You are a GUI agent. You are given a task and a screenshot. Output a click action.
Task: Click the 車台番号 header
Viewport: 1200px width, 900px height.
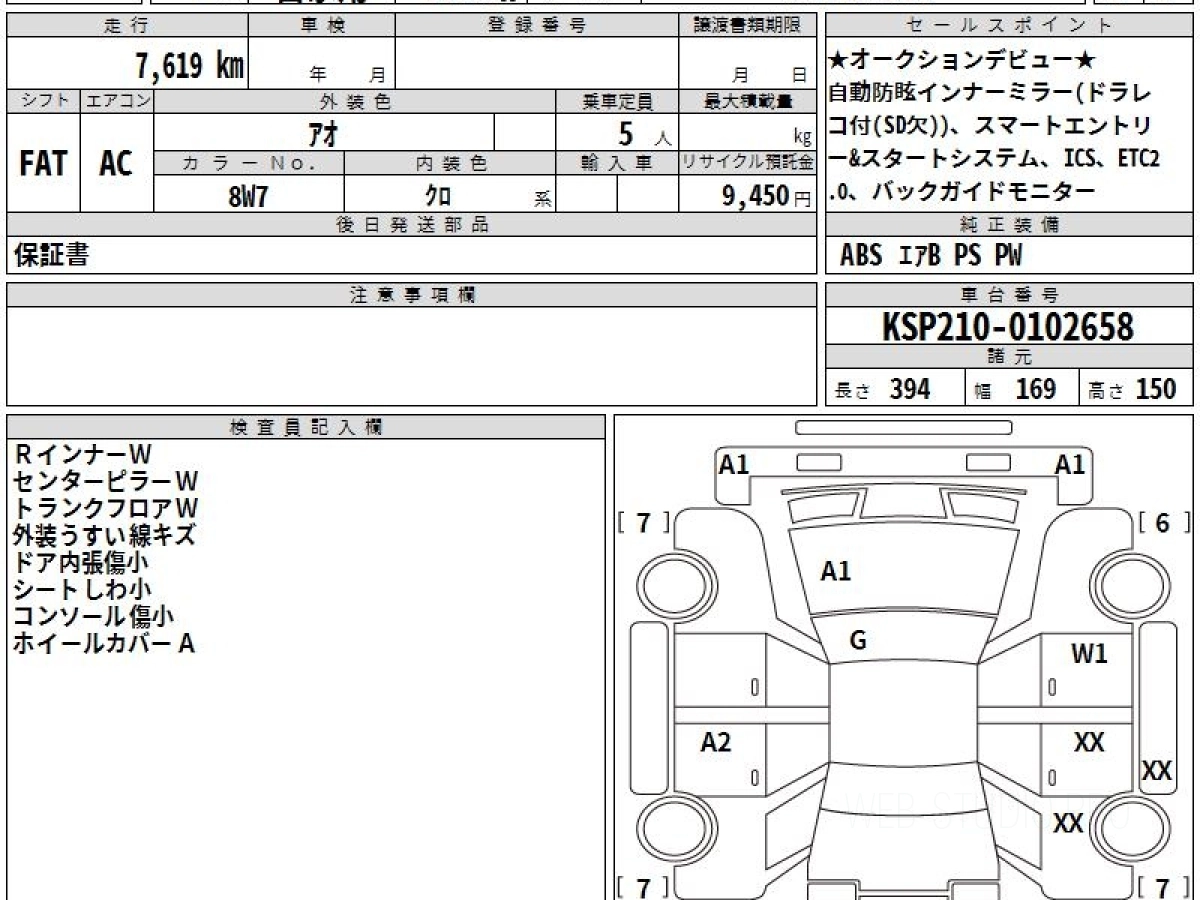pyautogui.click(x=1010, y=295)
